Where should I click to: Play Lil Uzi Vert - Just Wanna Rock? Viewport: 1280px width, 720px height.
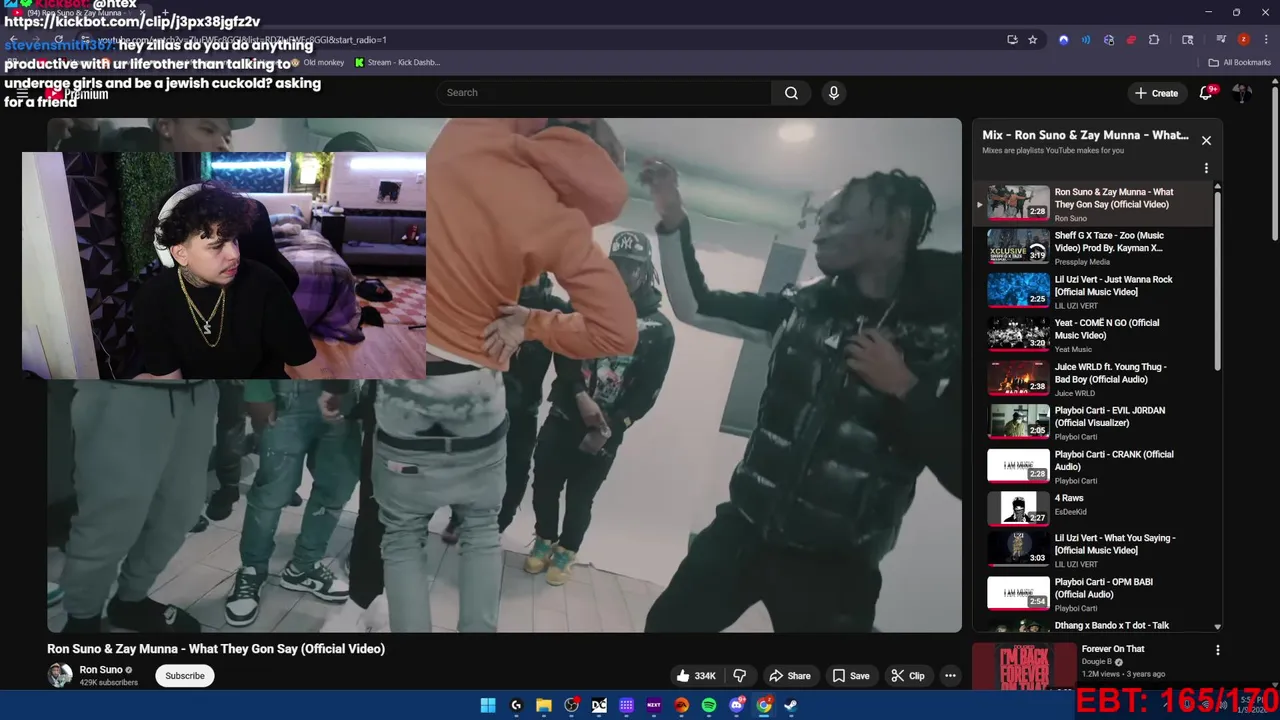(1095, 292)
